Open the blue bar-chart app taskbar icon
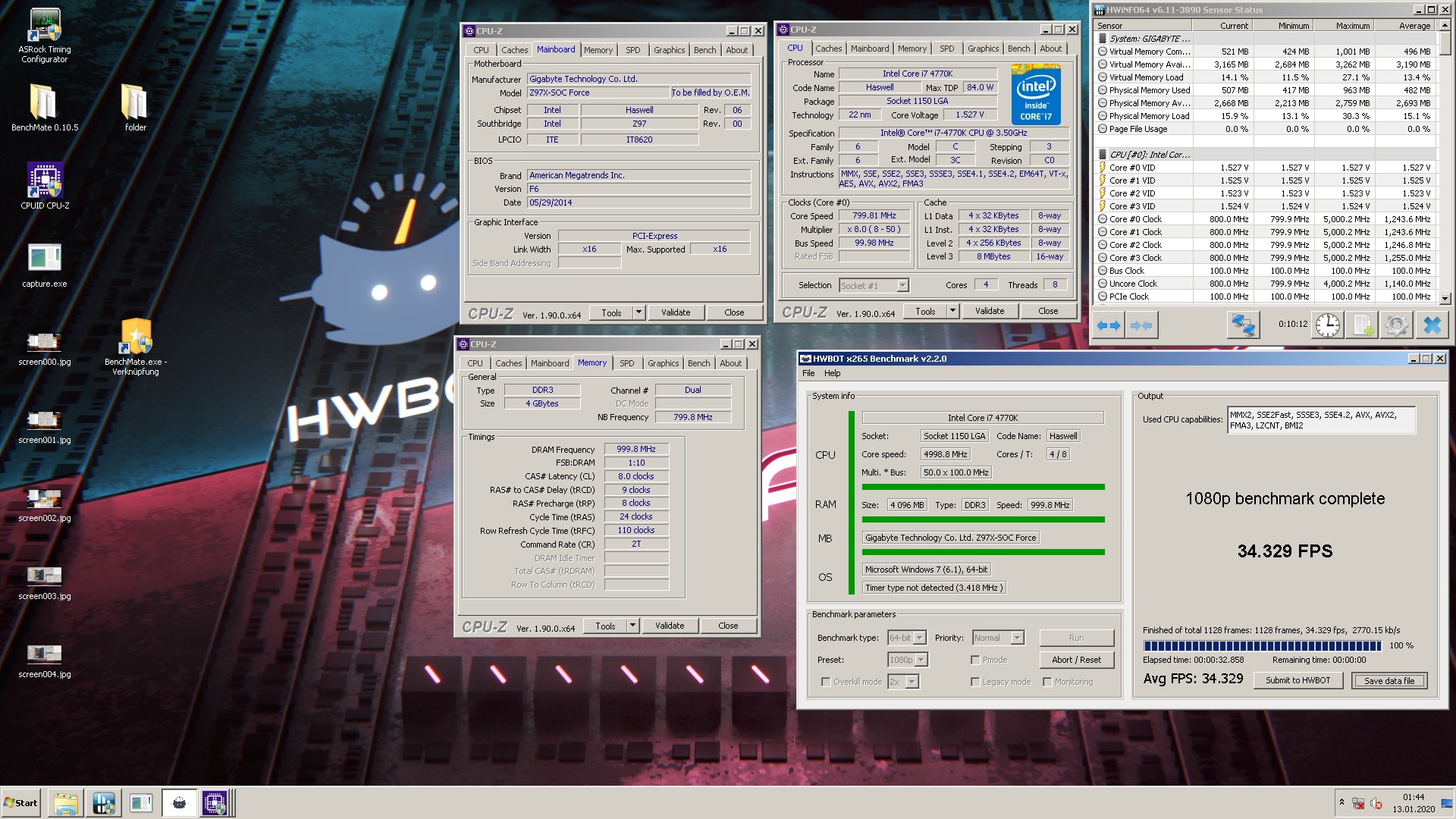 pos(103,803)
